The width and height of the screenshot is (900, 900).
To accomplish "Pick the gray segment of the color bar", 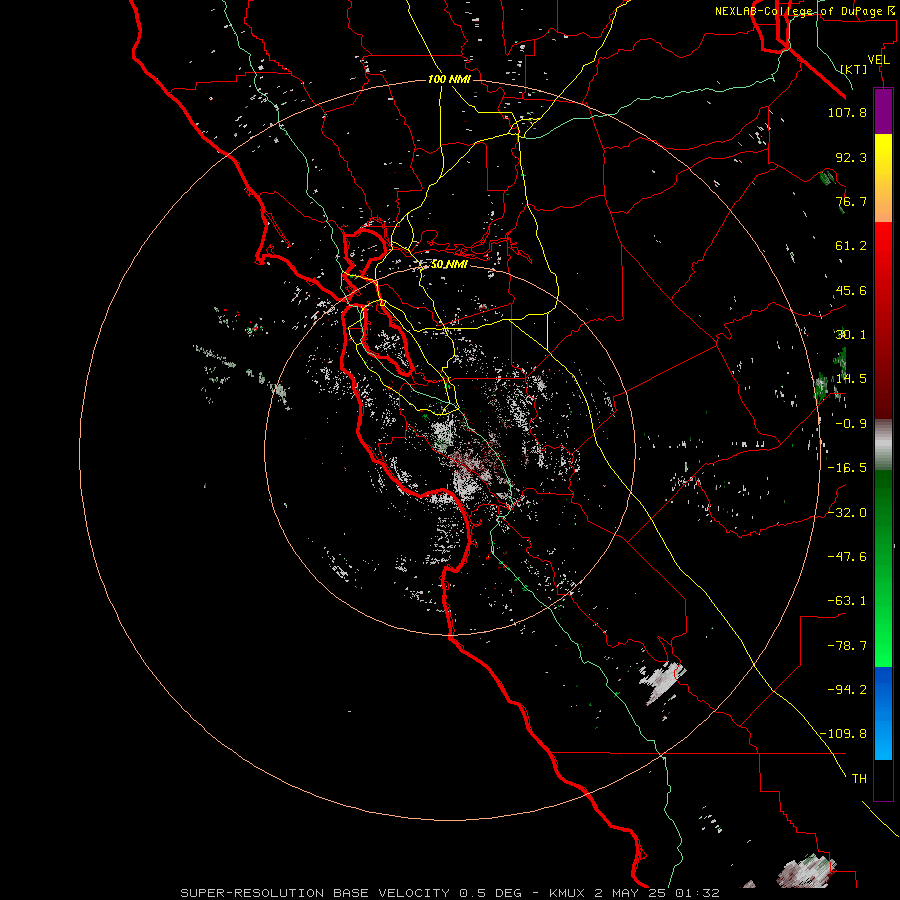I will point(883,445).
